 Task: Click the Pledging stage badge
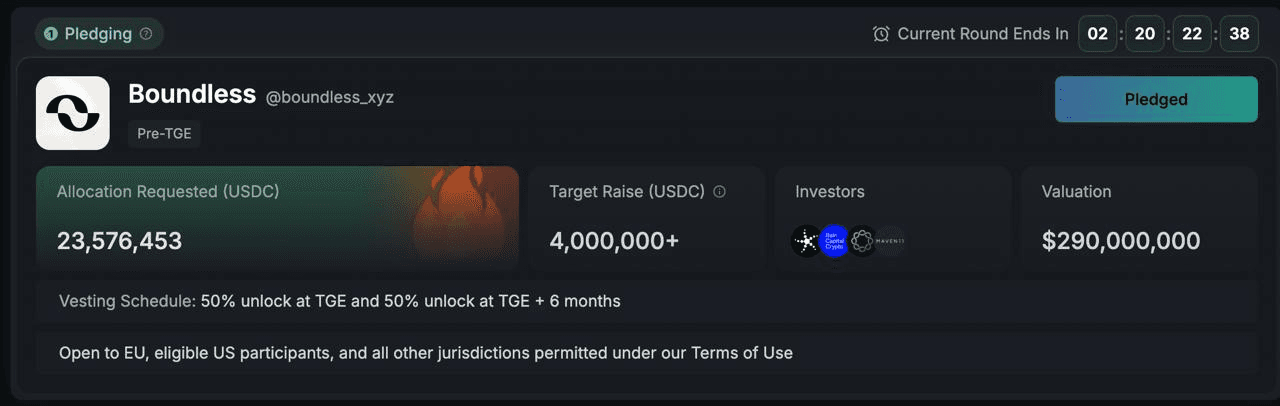[99, 34]
